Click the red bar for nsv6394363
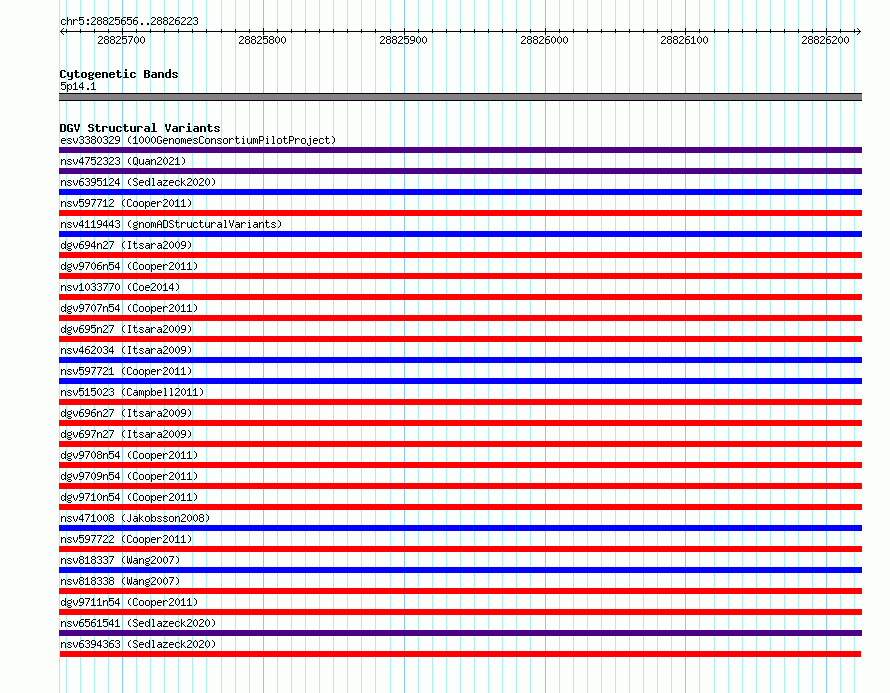The image size is (890, 693). [x=460, y=654]
